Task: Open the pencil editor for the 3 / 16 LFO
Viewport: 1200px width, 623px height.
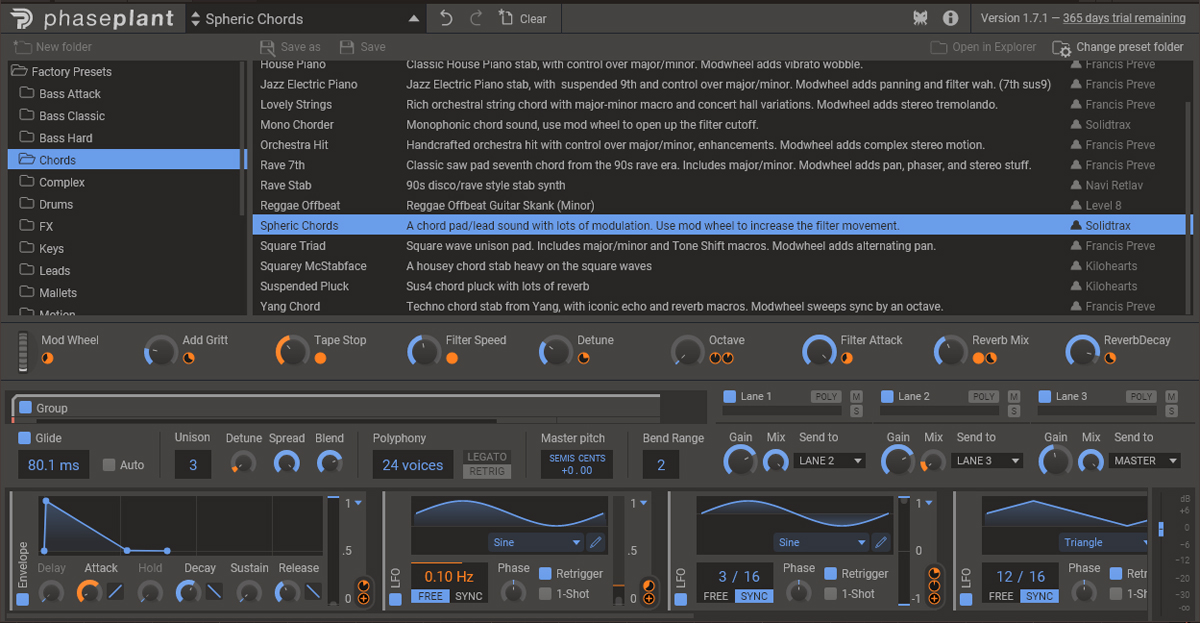Action: [x=881, y=542]
